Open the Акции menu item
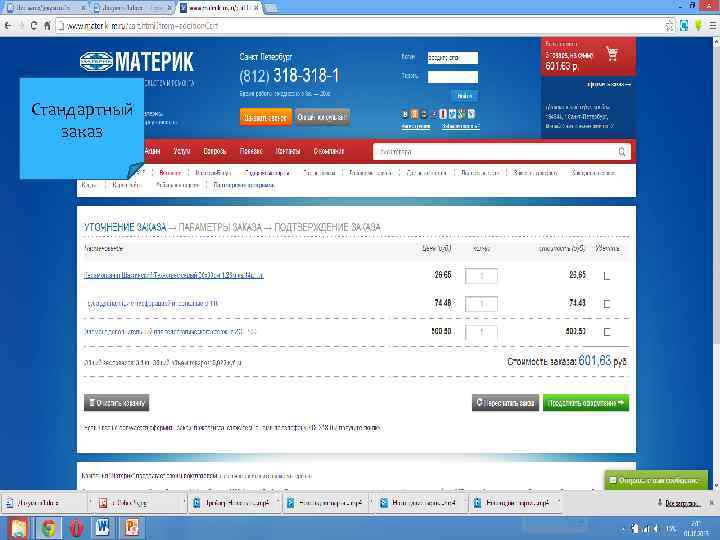 152,151
